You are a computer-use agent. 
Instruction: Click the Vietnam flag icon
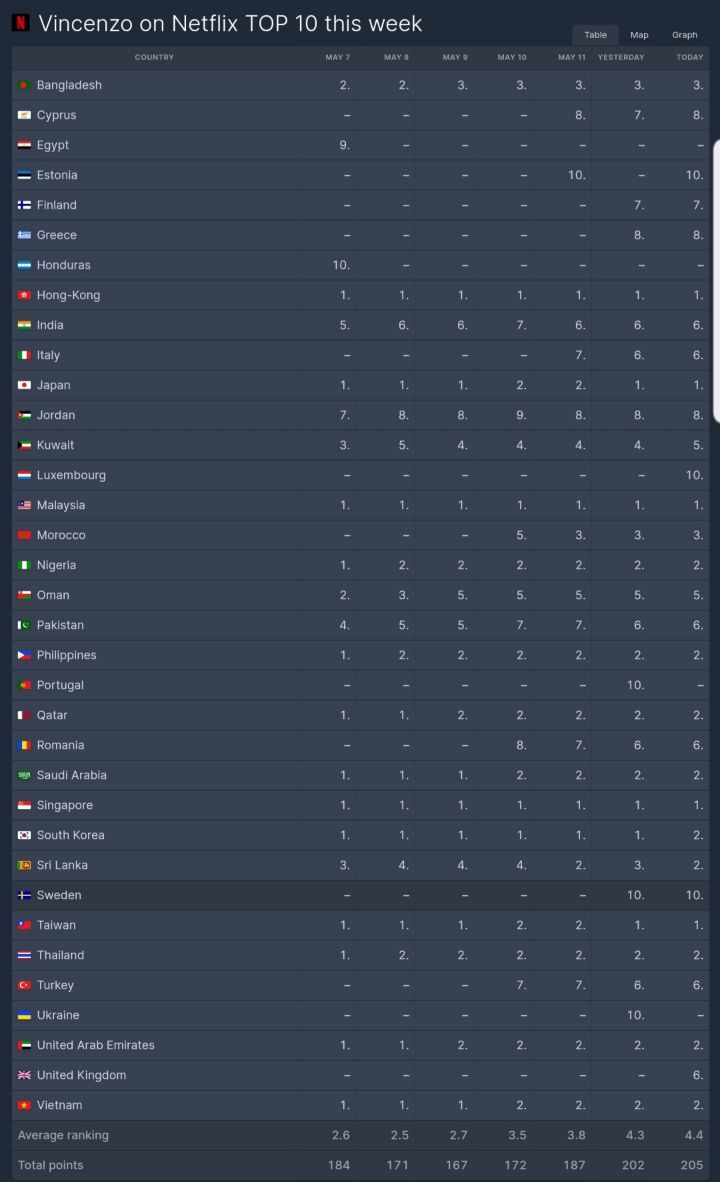click(25, 1105)
